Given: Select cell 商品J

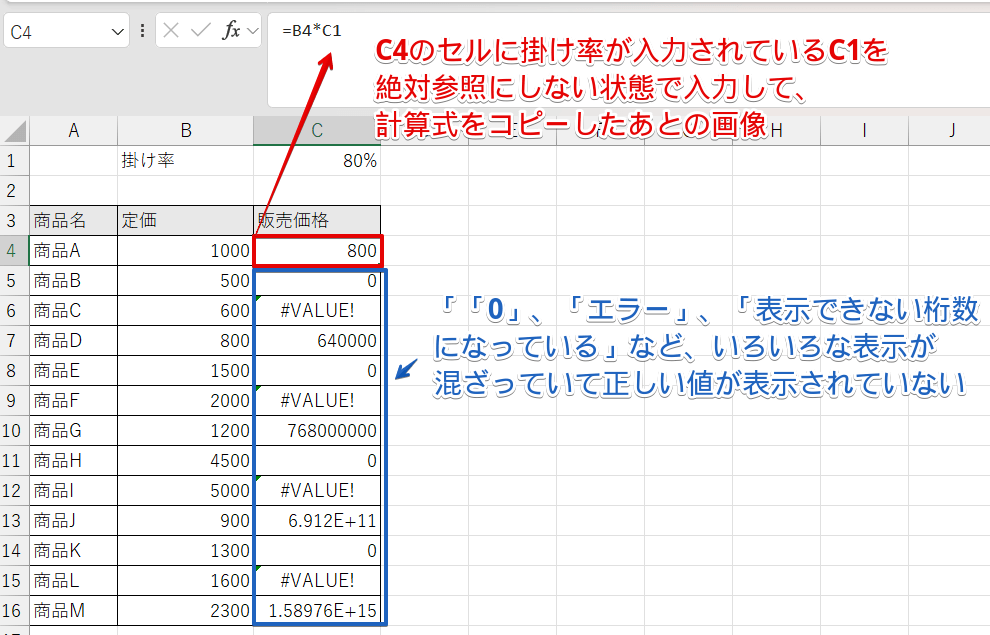Looking at the screenshot, I should pyautogui.click(x=73, y=520).
